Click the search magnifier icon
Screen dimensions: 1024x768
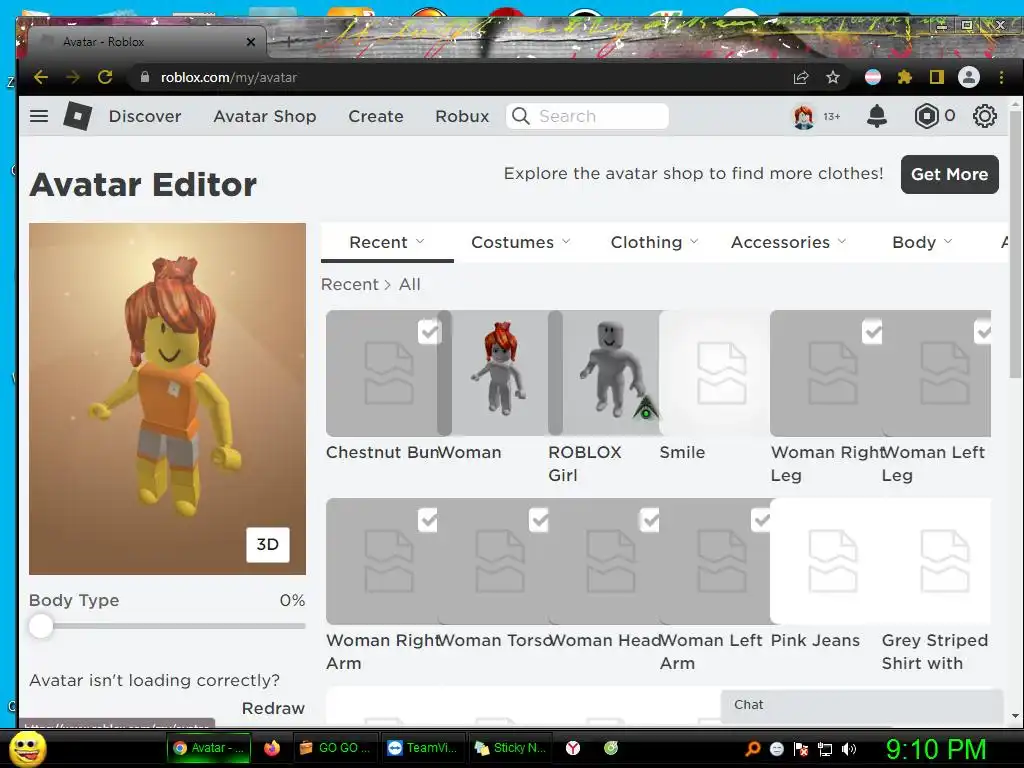point(520,116)
